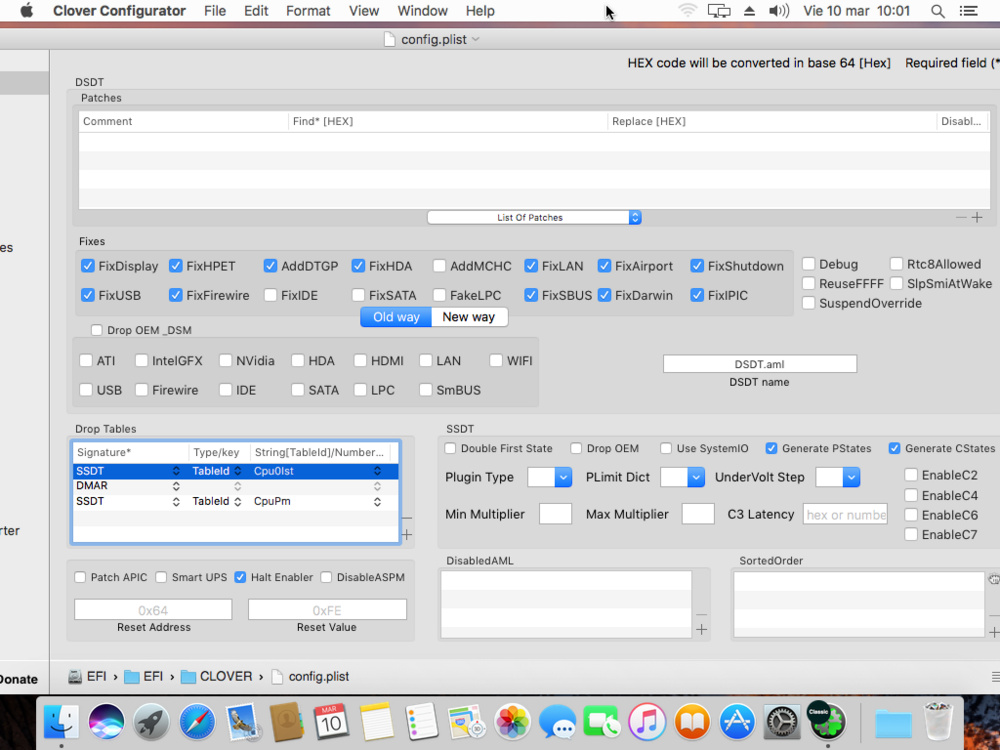This screenshot has height=750, width=1000.
Task: Enable the EnableC6 option
Action: tap(911, 515)
